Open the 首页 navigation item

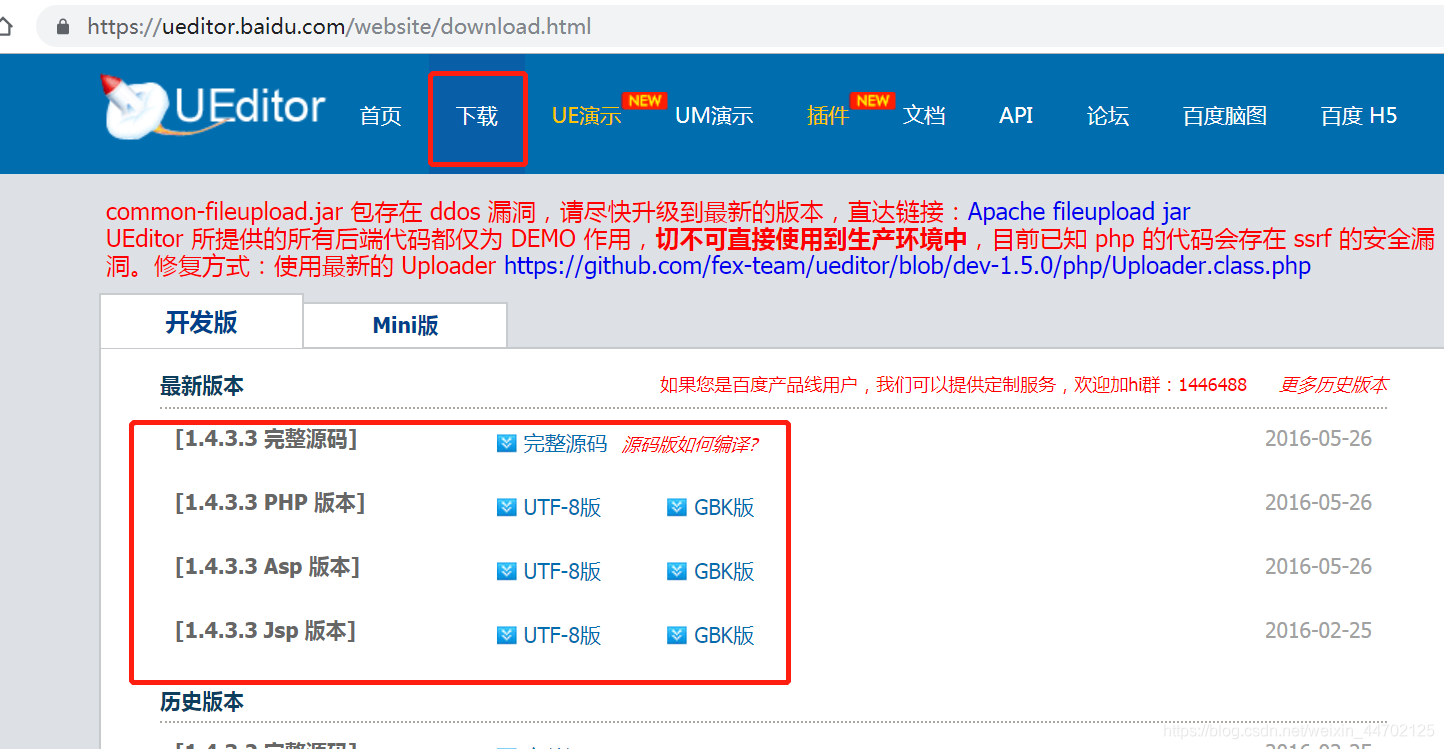click(x=381, y=116)
